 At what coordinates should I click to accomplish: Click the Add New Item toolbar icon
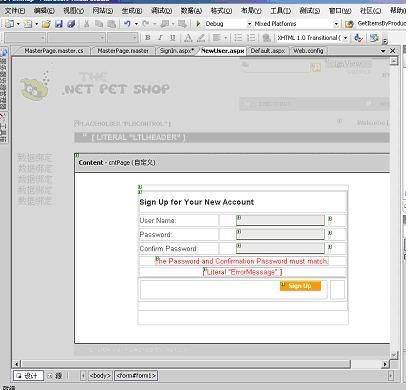click(28, 24)
